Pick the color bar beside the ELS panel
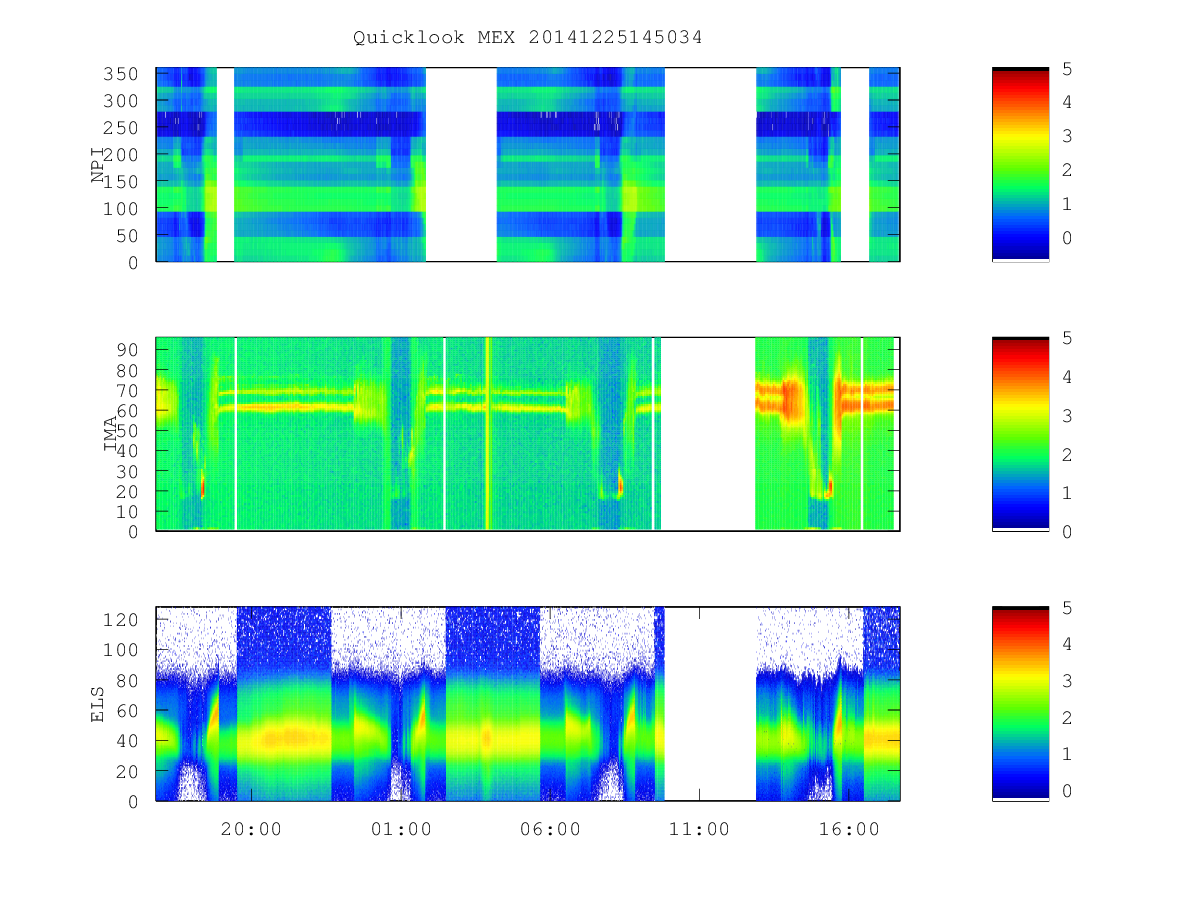The height and width of the screenshot is (900, 1200). tap(1020, 703)
